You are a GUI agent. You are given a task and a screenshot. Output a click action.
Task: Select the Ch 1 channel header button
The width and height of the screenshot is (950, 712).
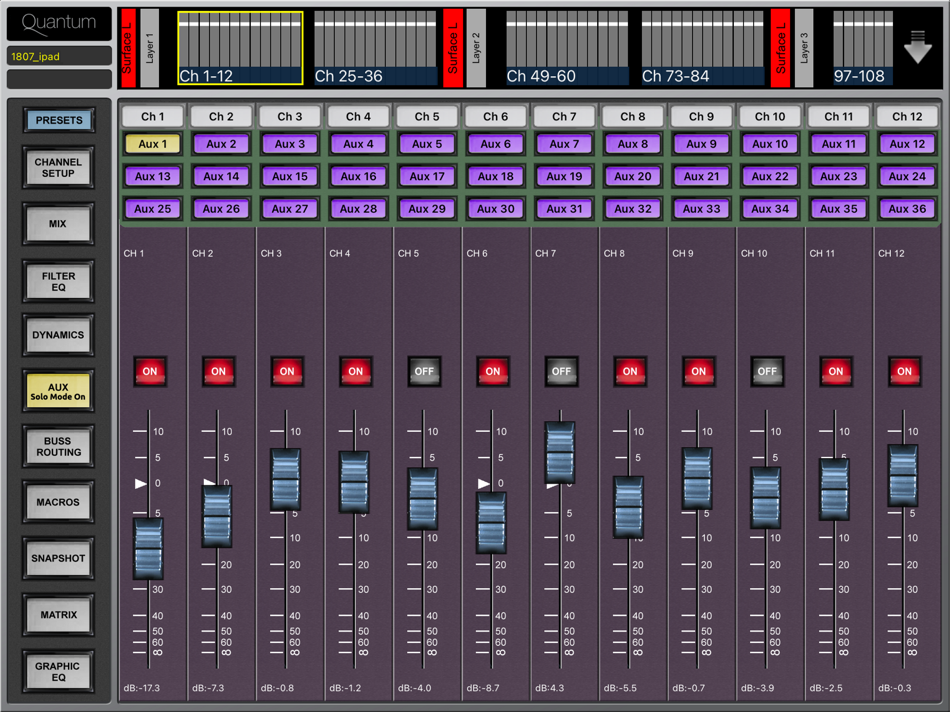click(x=153, y=116)
